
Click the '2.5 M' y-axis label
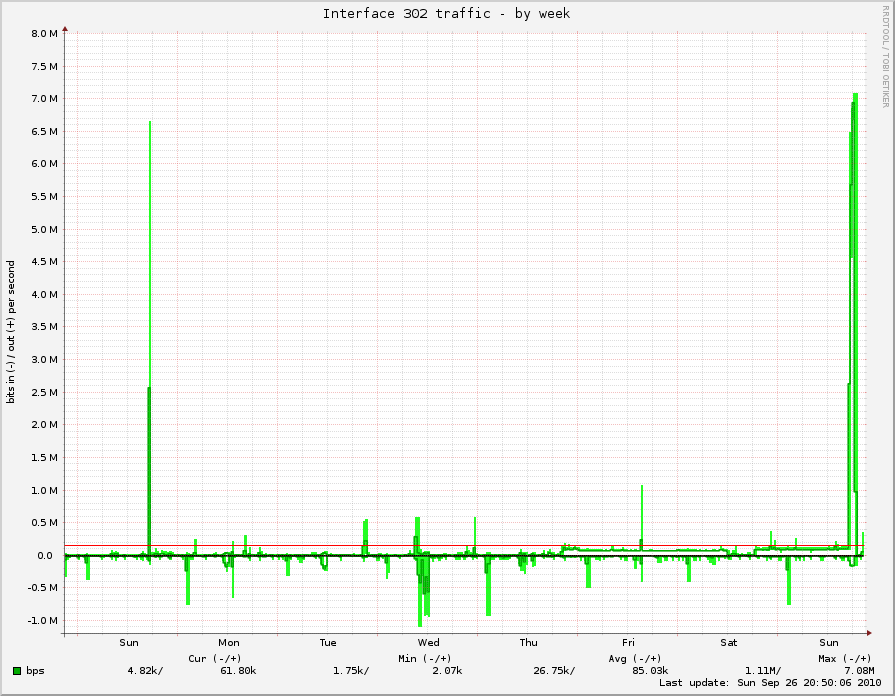[45, 393]
